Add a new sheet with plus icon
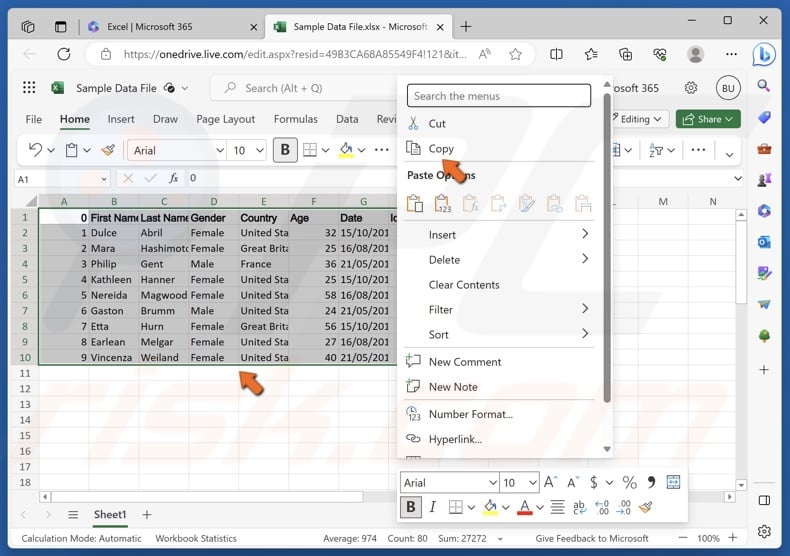The image size is (790, 556). pos(147,514)
